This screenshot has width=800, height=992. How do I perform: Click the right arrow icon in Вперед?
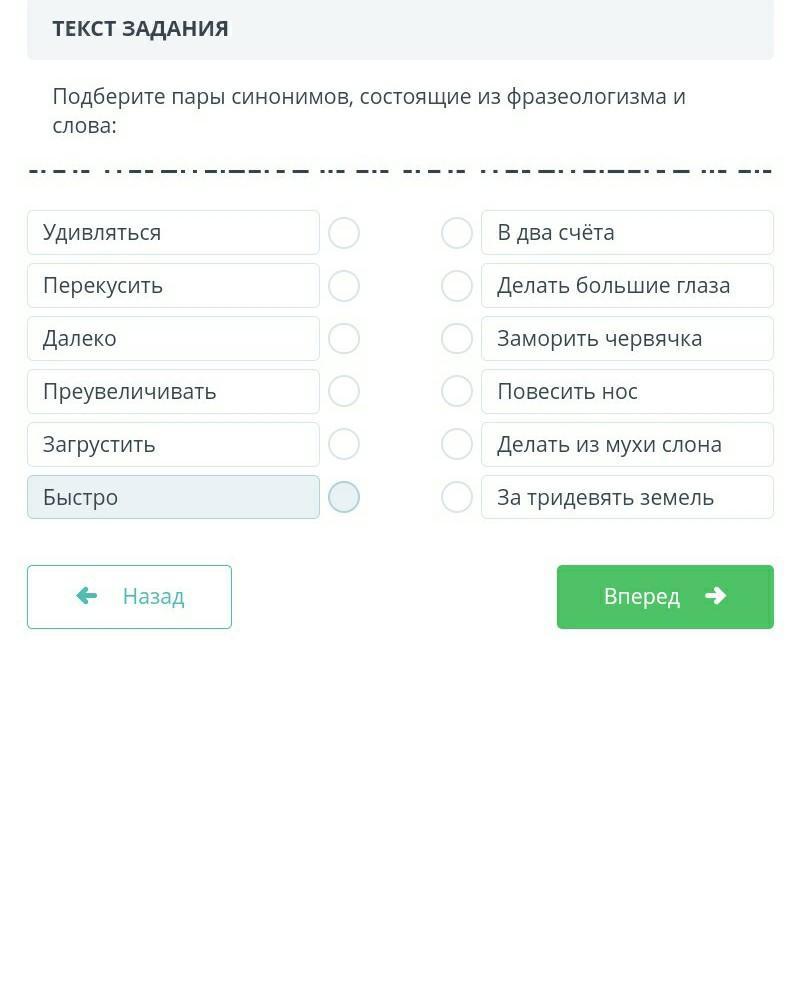click(715, 596)
